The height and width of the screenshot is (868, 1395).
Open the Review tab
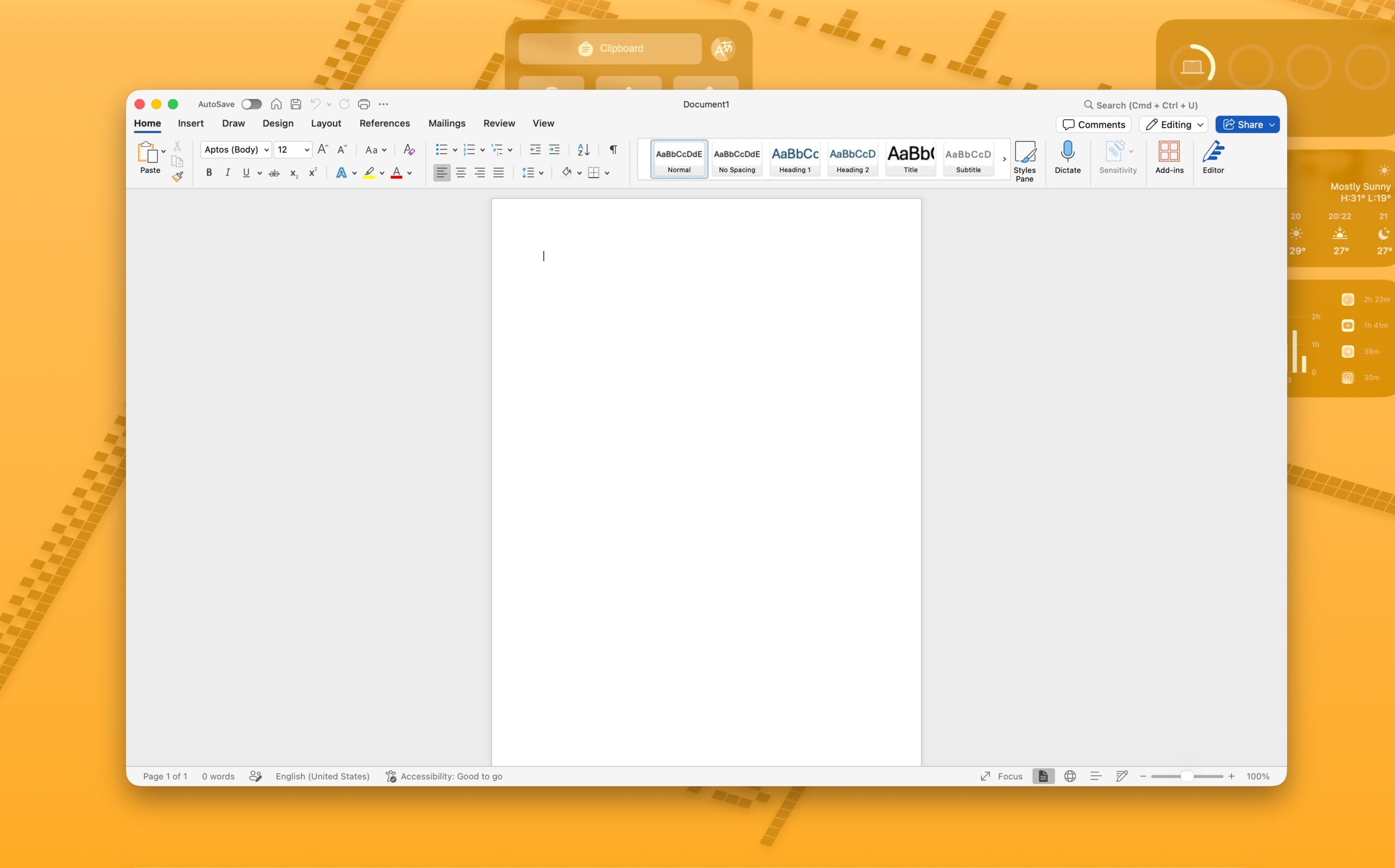499,124
